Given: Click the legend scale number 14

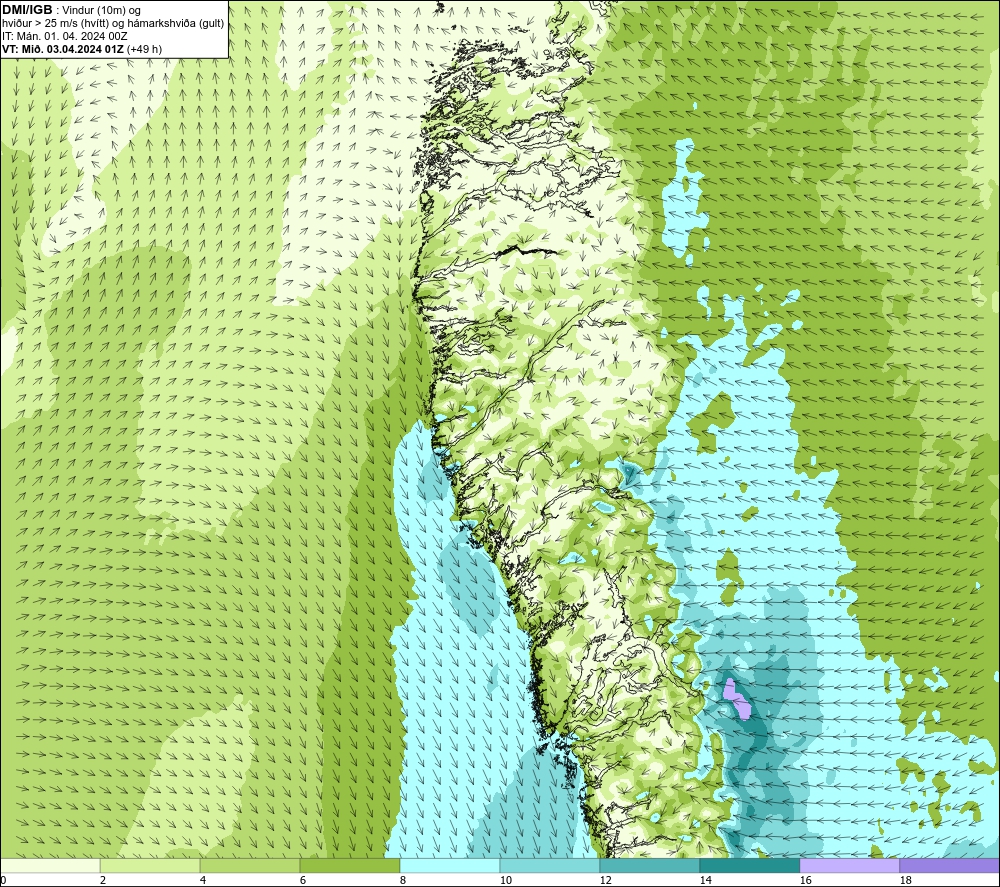Looking at the screenshot, I should [x=705, y=881].
